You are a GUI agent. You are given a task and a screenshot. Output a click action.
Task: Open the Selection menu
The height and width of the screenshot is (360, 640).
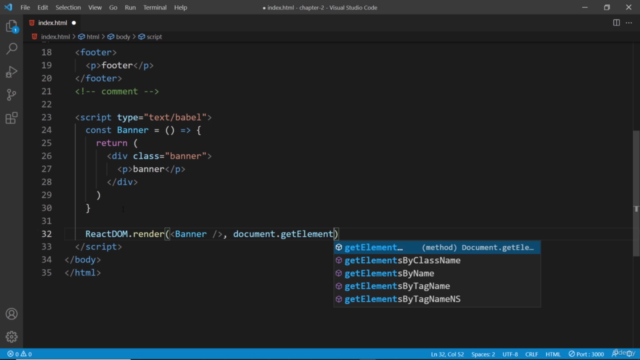click(x=68, y=7)
